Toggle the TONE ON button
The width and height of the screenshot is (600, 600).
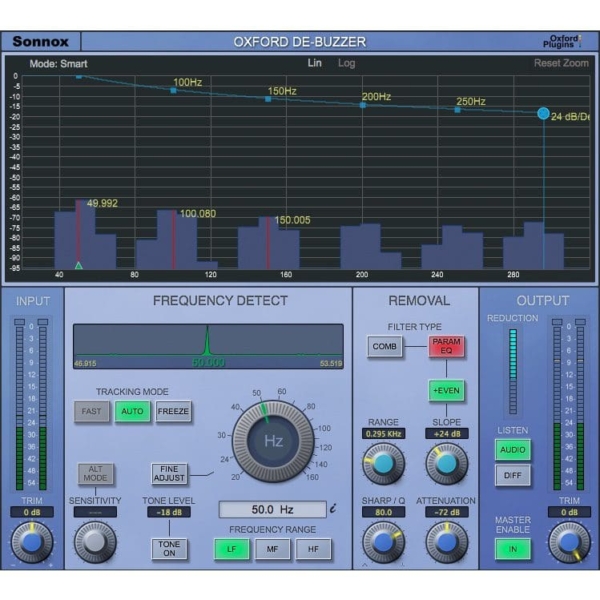tap(169, 549)
